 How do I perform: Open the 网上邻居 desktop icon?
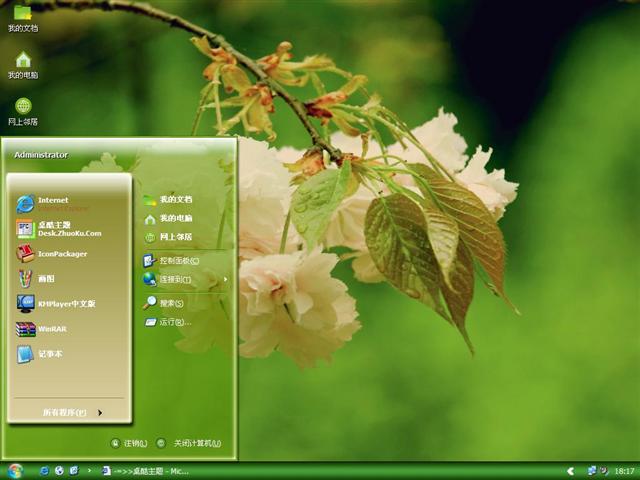pos(23,111)
